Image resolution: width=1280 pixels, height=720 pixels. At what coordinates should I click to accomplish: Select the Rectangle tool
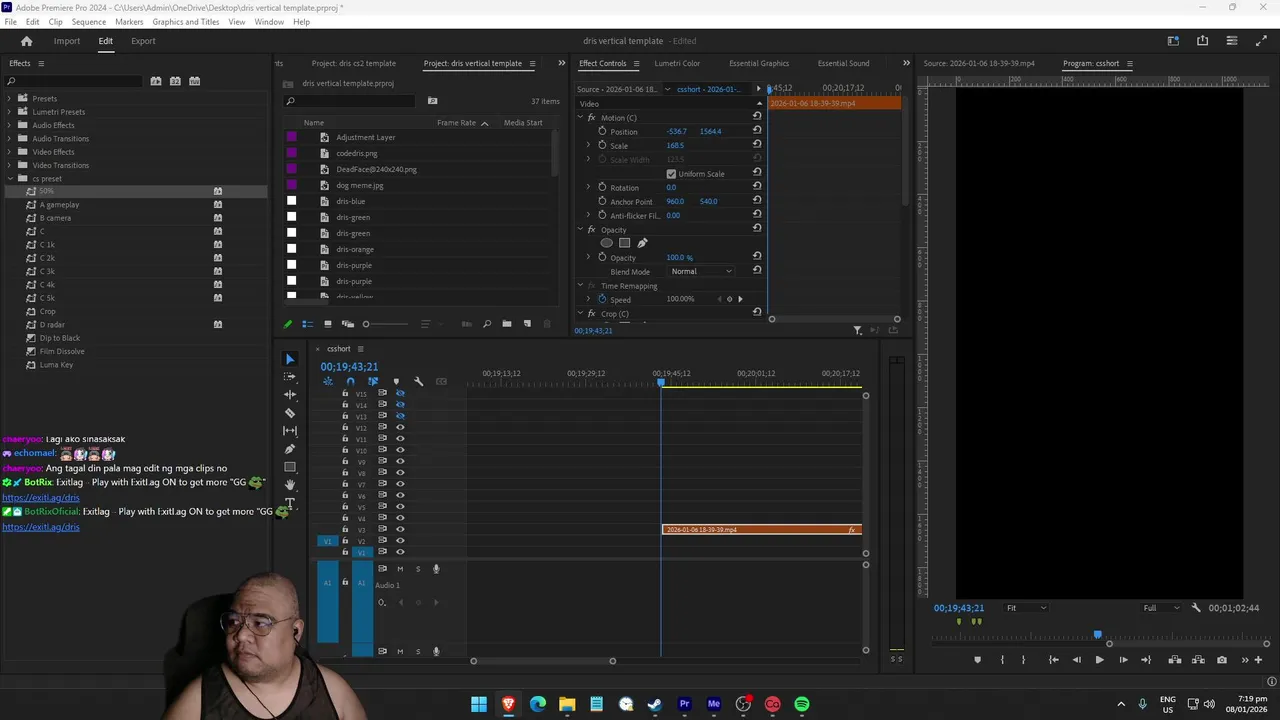point(290,467)
